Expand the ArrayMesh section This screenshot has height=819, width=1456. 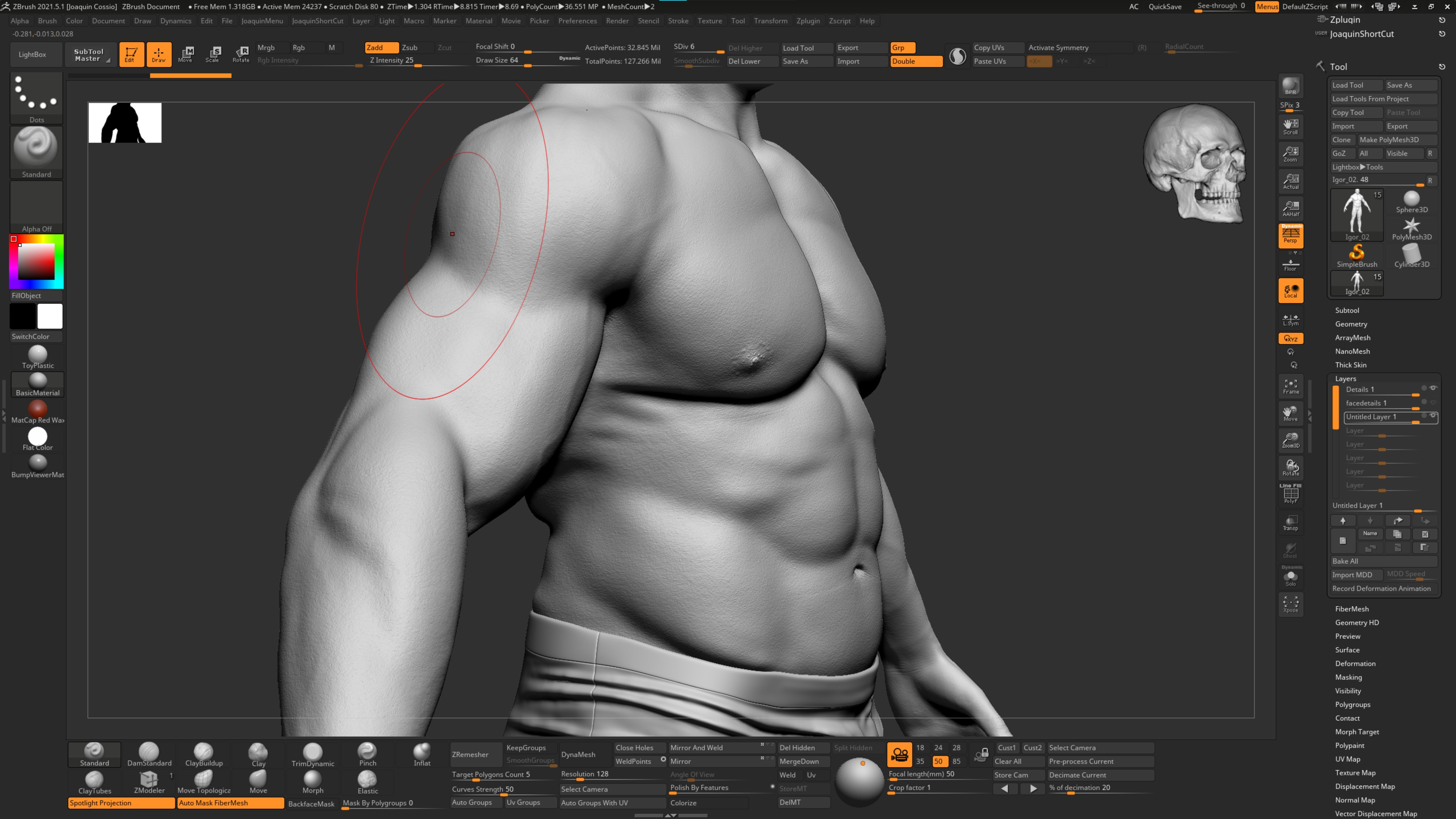click(x=1352, y=337)
